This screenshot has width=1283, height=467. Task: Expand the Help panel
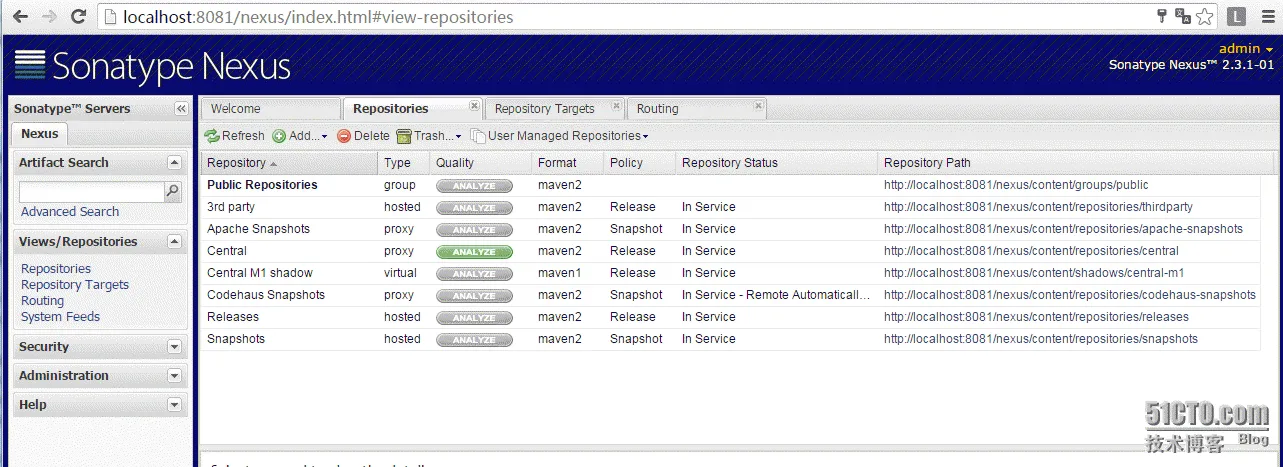(175, 405)
